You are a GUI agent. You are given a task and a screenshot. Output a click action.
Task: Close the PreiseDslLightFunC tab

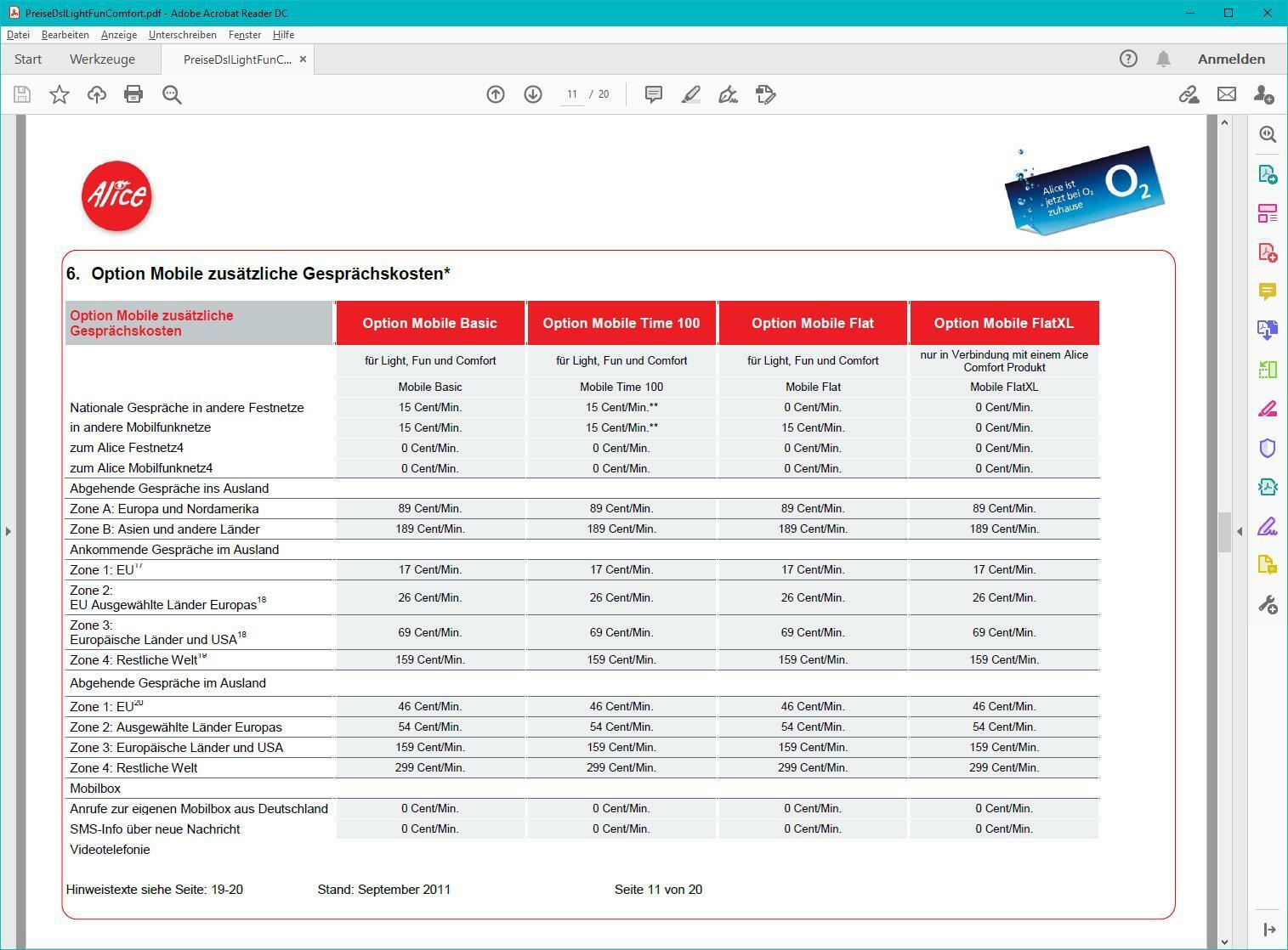tap(303, 59)
